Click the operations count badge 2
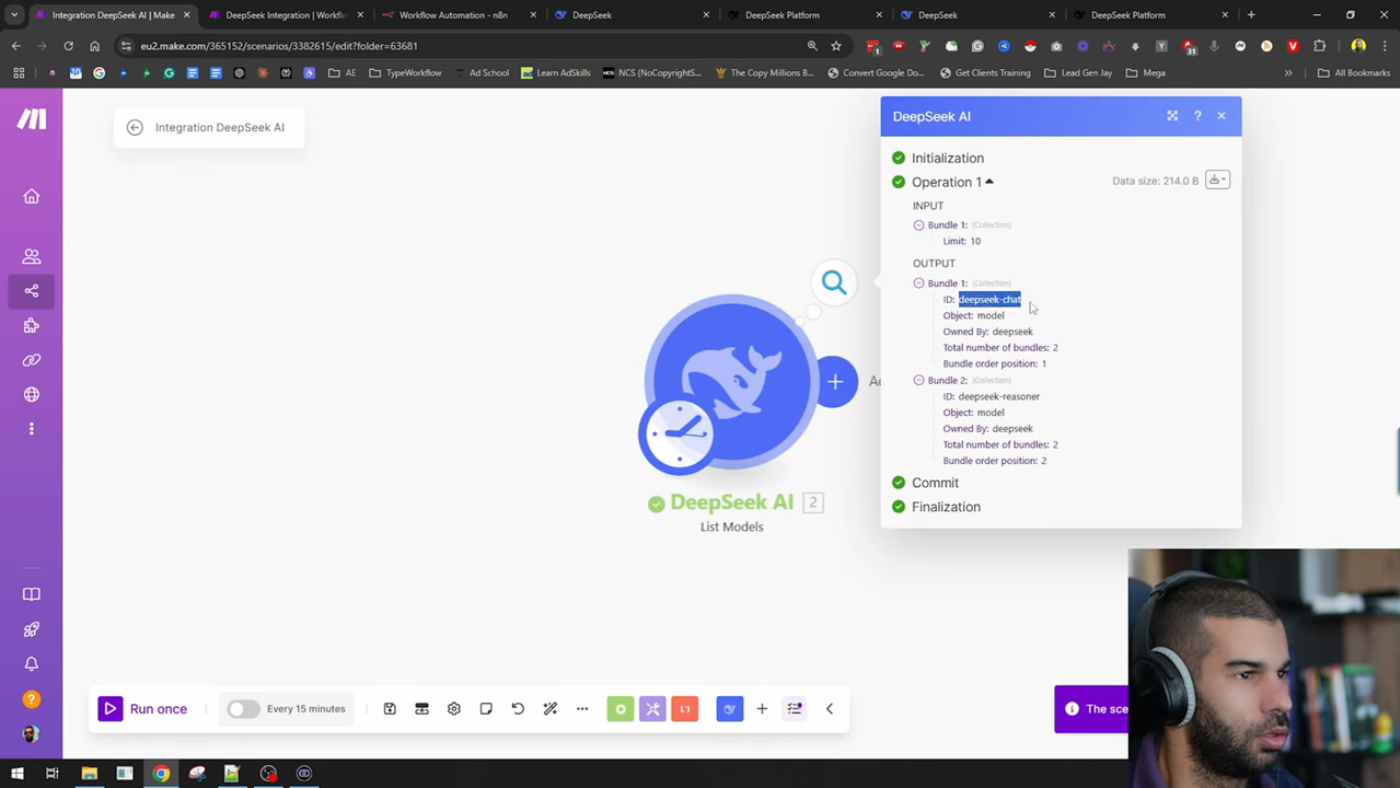1400x788 pixels. 813,503
